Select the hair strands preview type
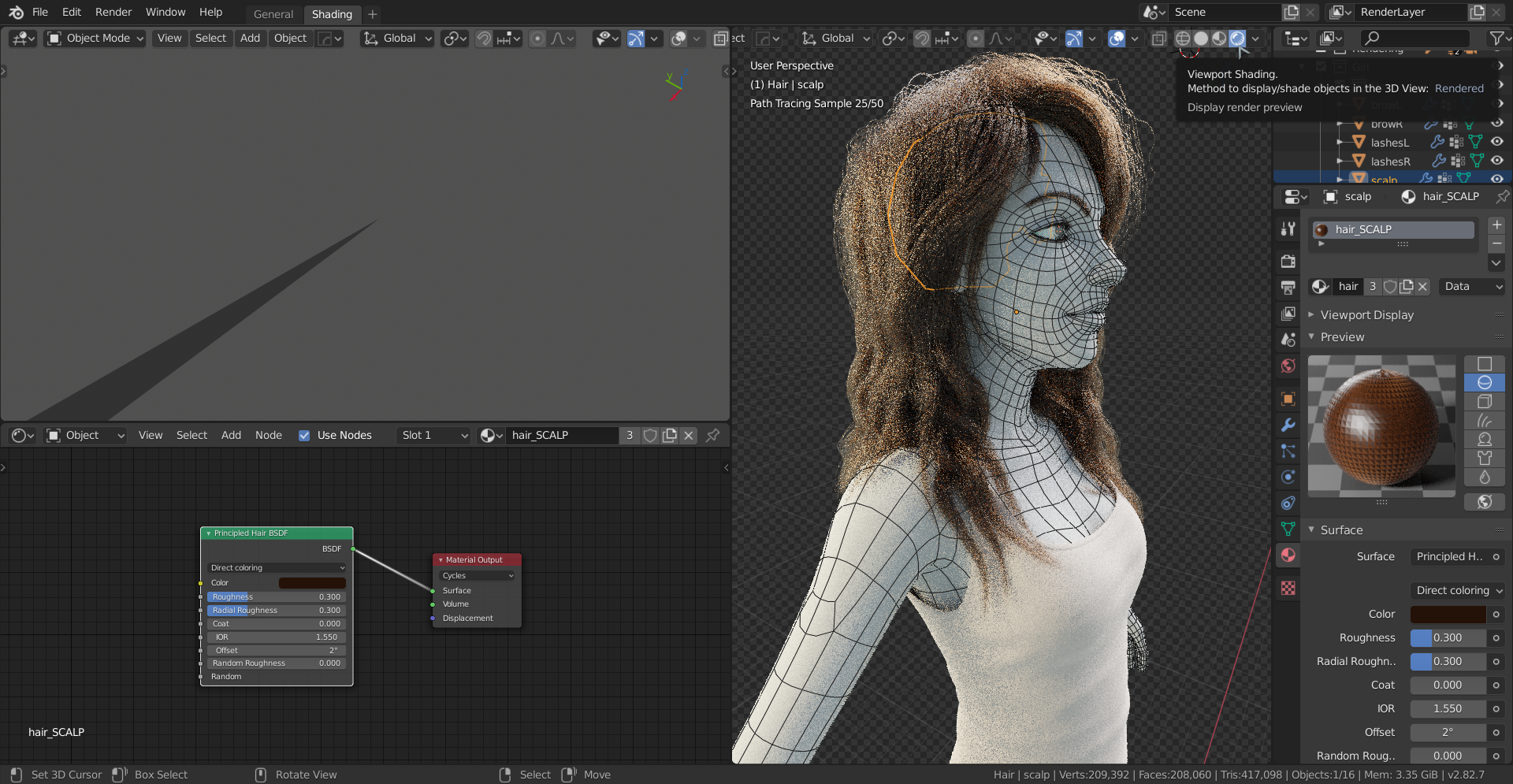This screenshot has width=1513, height=784. click(x=1485, y=421)
